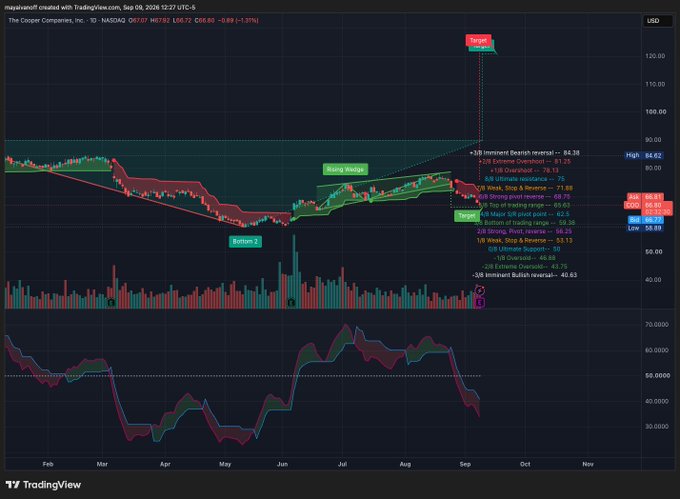Click the 4/8 Major S/R pivot point 62.5 line
This screenshot has height=499, width=680.
524,214
